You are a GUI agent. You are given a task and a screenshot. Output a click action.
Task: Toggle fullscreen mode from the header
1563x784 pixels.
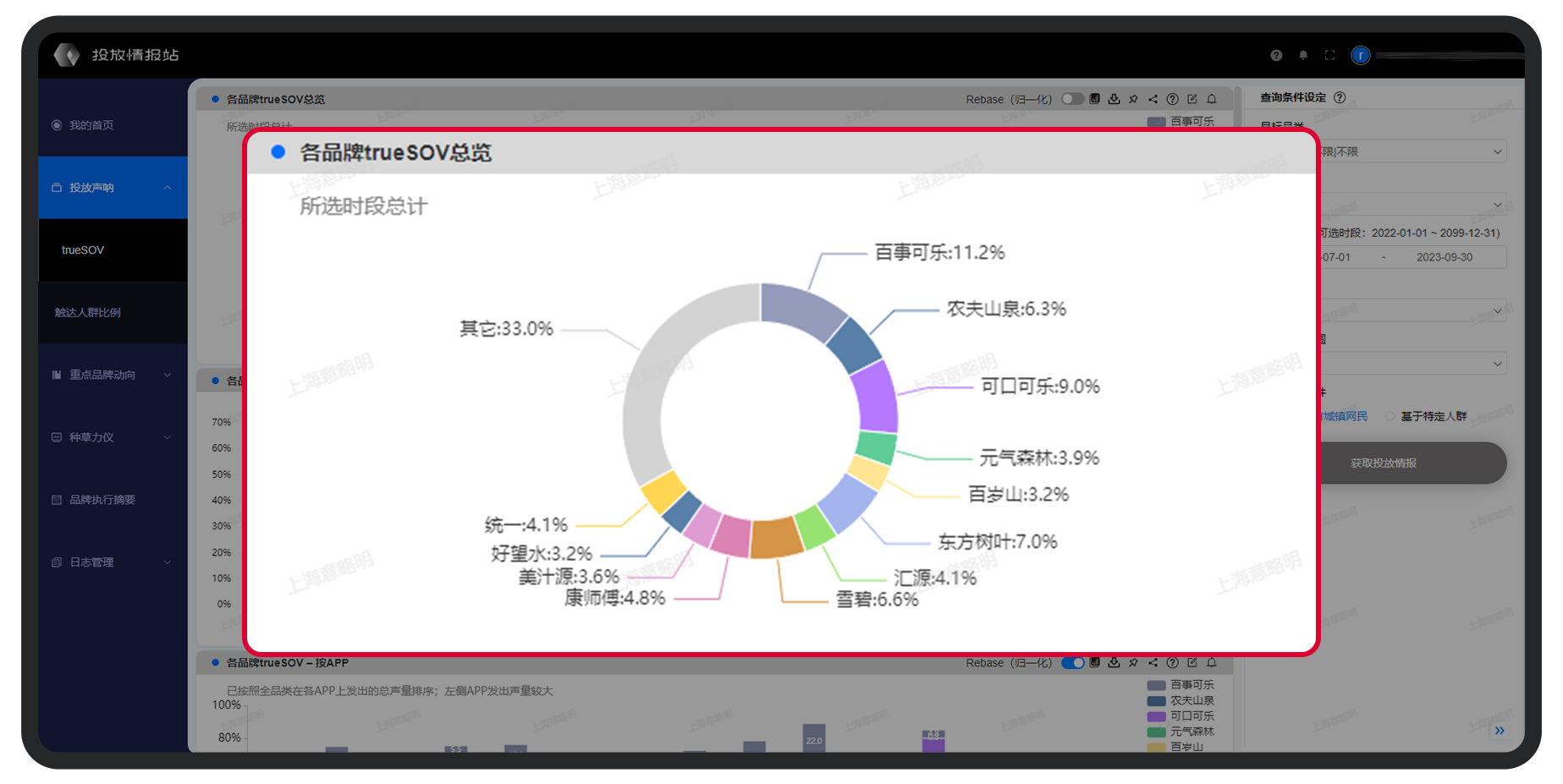1330,55
